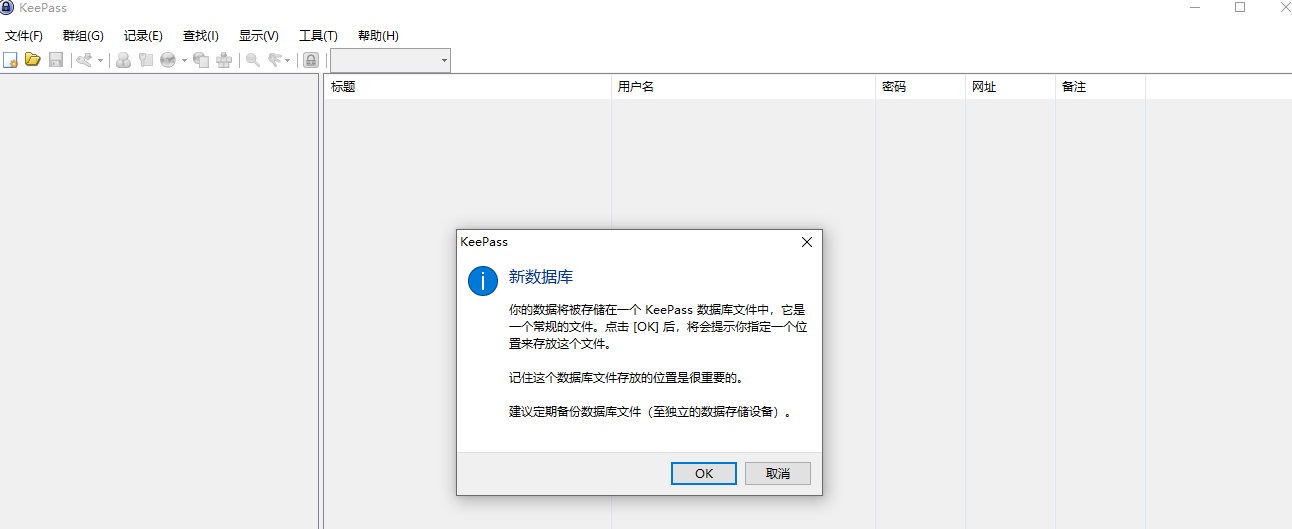This screenshot has width=1292, height=529.
Task: Click the 密码 column header
Action: [x=920, y=87]
